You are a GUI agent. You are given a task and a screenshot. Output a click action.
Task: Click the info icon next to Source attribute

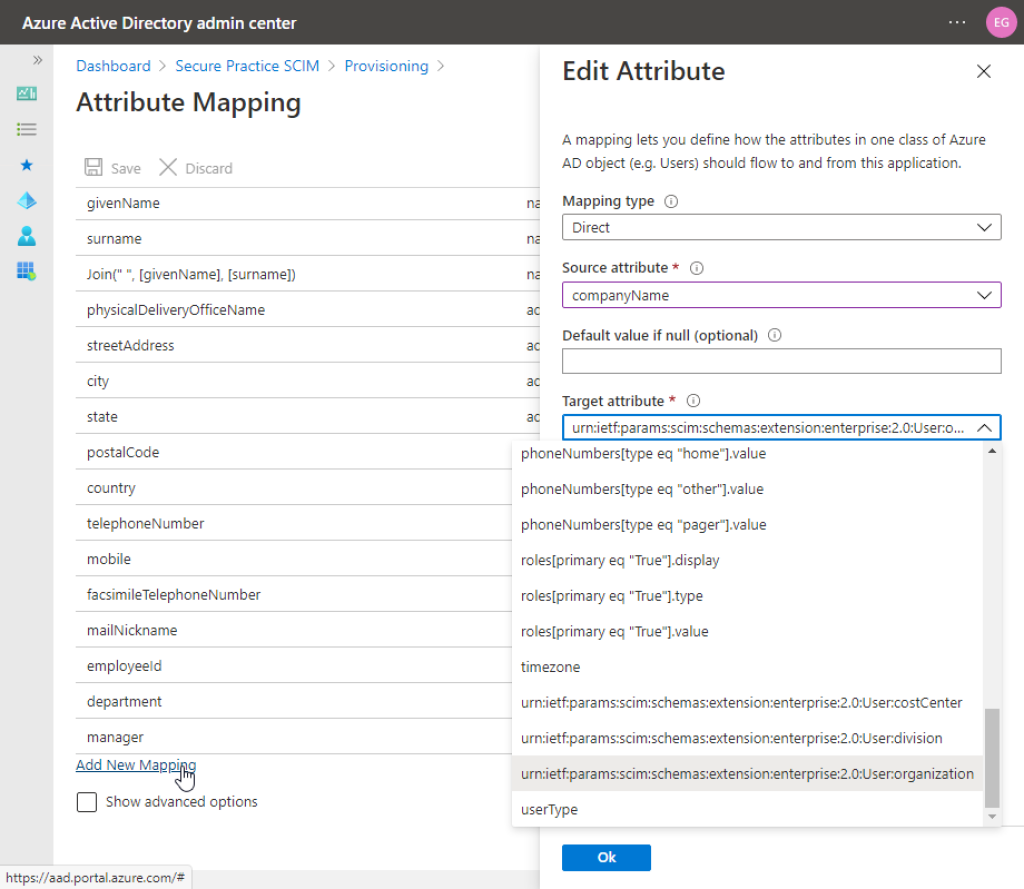(x=697, y=268)
